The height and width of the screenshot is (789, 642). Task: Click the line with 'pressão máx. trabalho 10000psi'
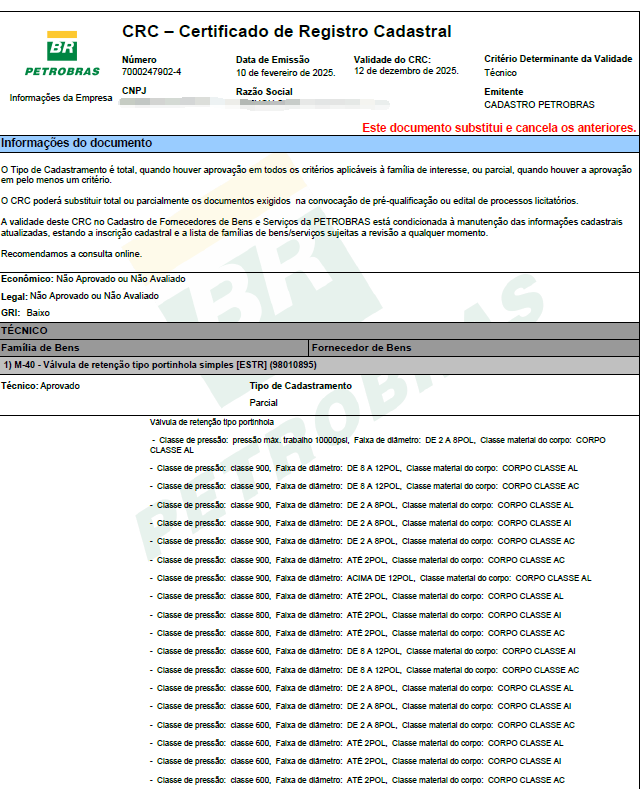[x=377, y=445]
